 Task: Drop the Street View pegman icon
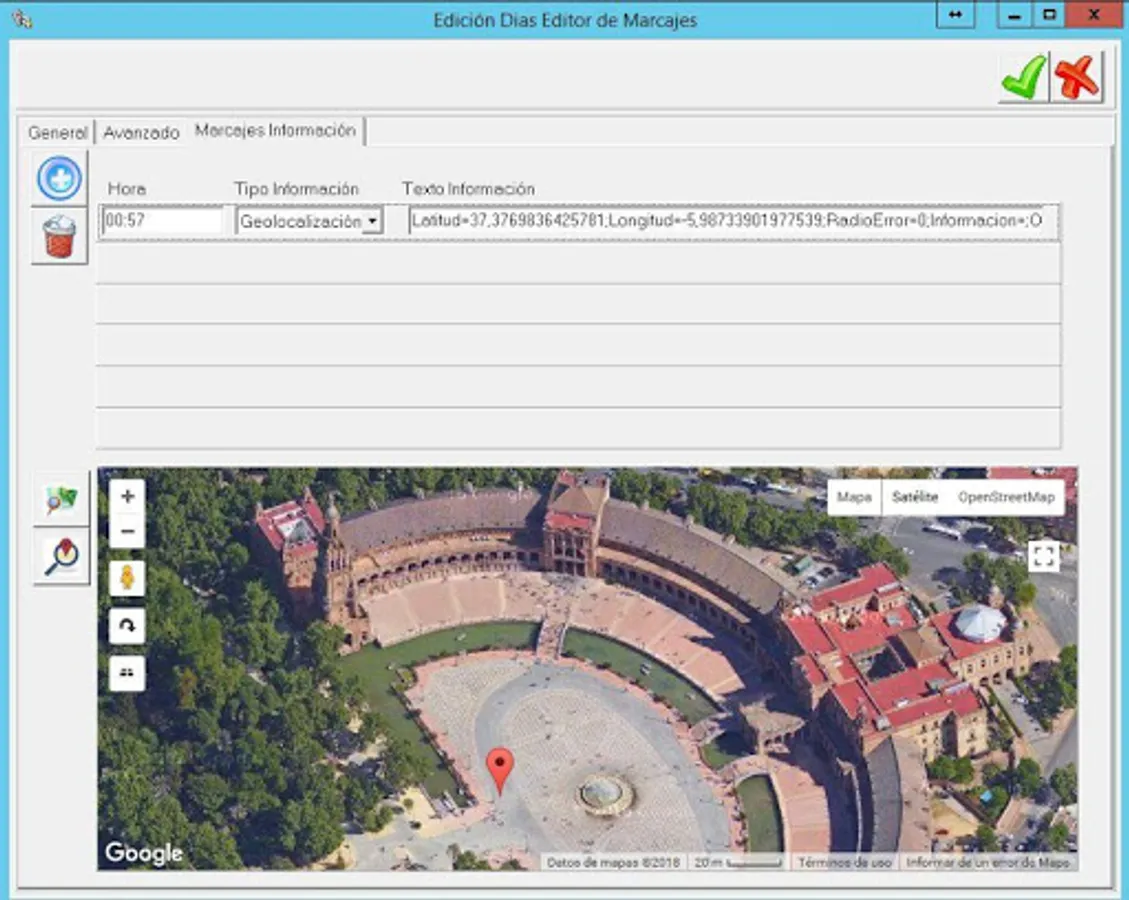[127, 578]
